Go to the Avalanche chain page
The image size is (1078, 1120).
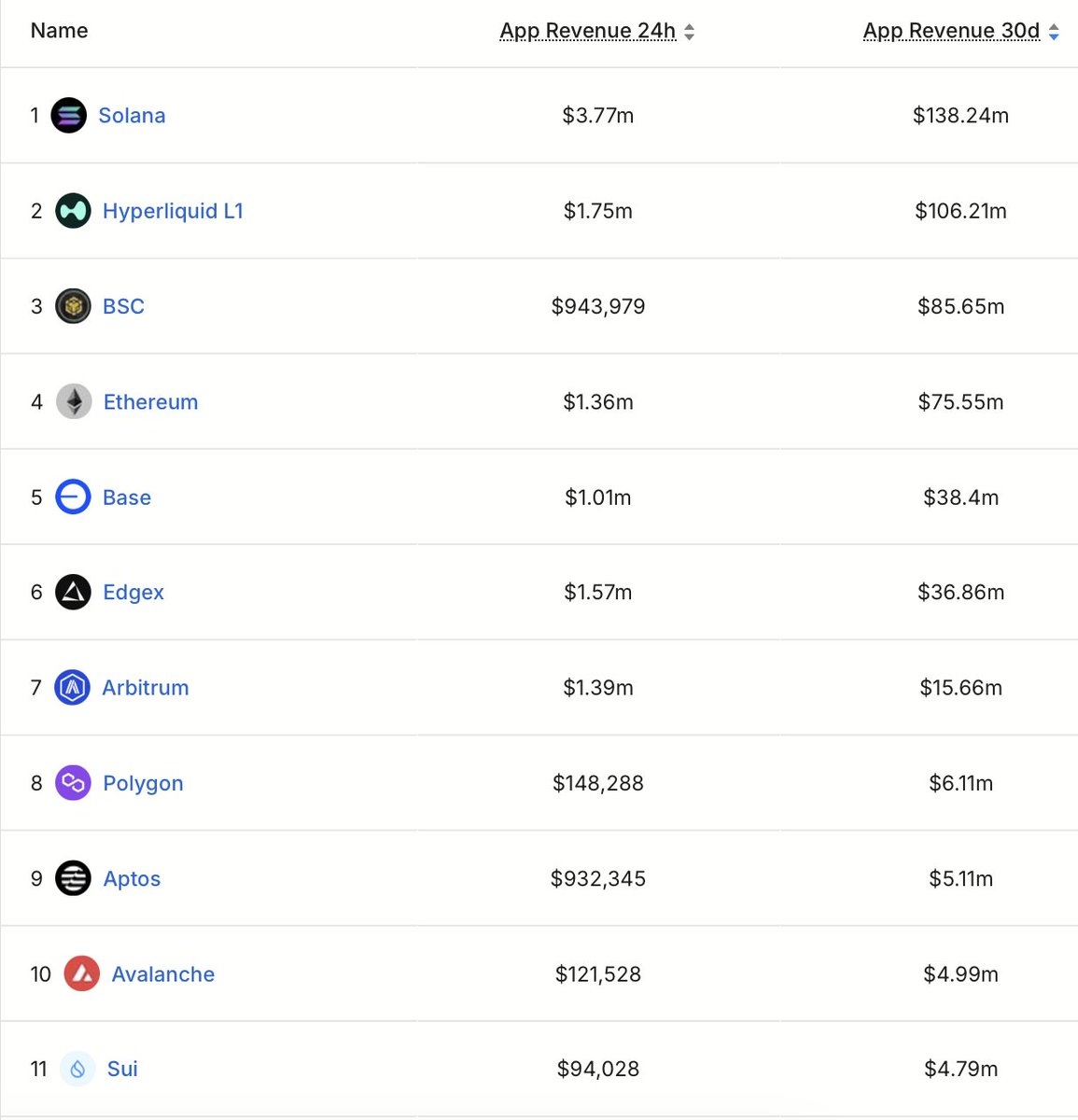point(162,974)
